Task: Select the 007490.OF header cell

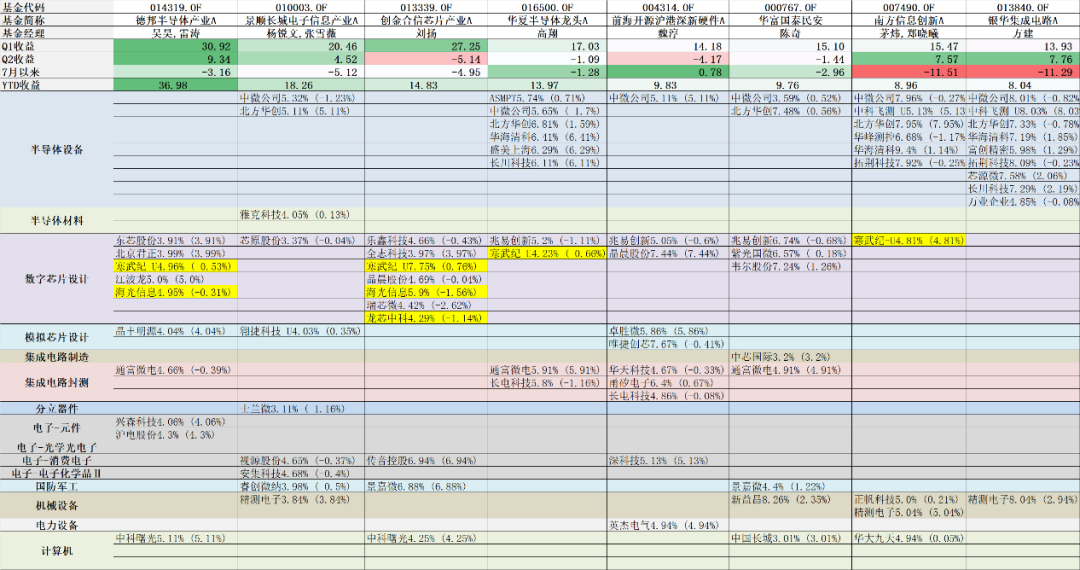Action: pyautogui.click(x=909, y=7)
